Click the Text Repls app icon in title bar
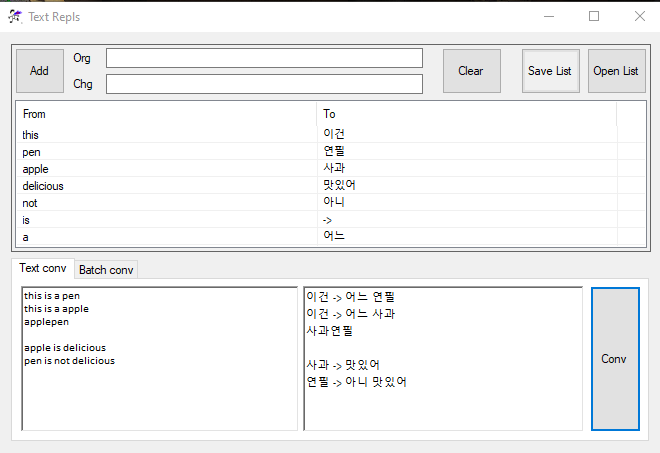 tap(15, 17)
